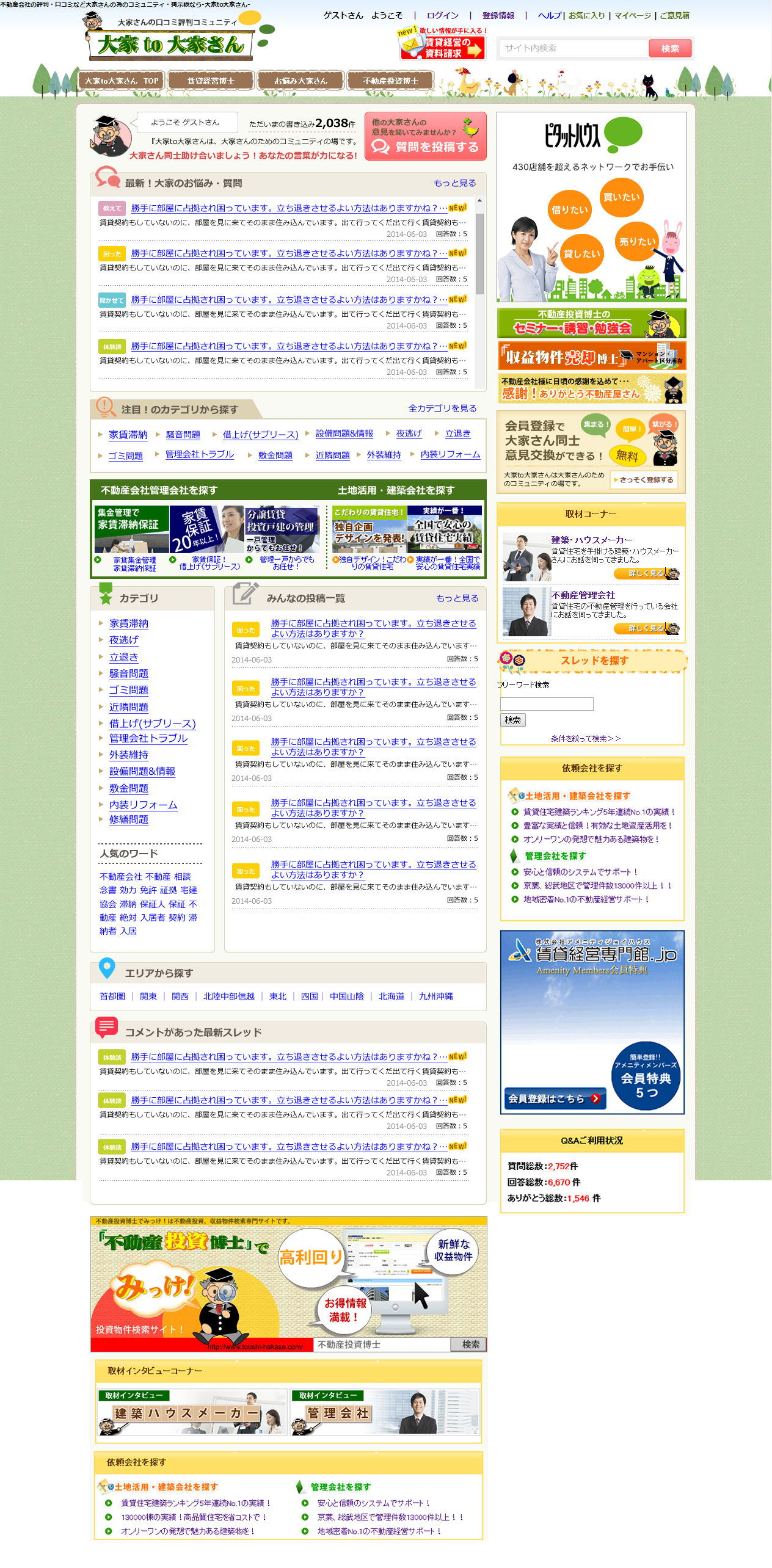Expand 条件を絞って検索>> options
772x1568 pixels.
(x=585, y=738)
